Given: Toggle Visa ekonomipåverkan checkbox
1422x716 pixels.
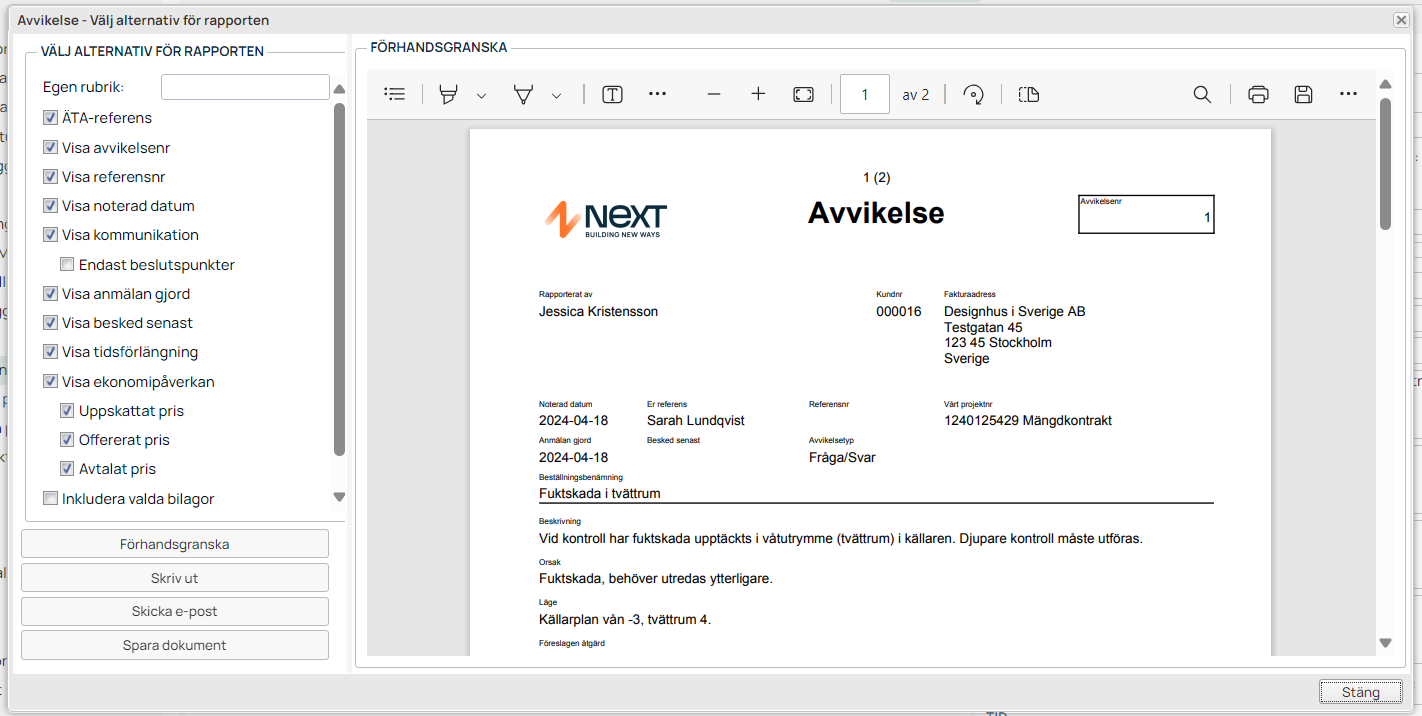Looking at the screenshot, I should pyautogui.click(x=50, y=382).
